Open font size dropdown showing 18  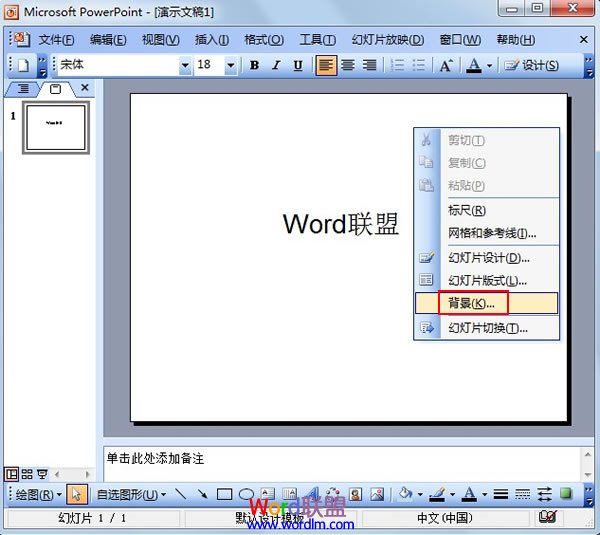[231, 65]
